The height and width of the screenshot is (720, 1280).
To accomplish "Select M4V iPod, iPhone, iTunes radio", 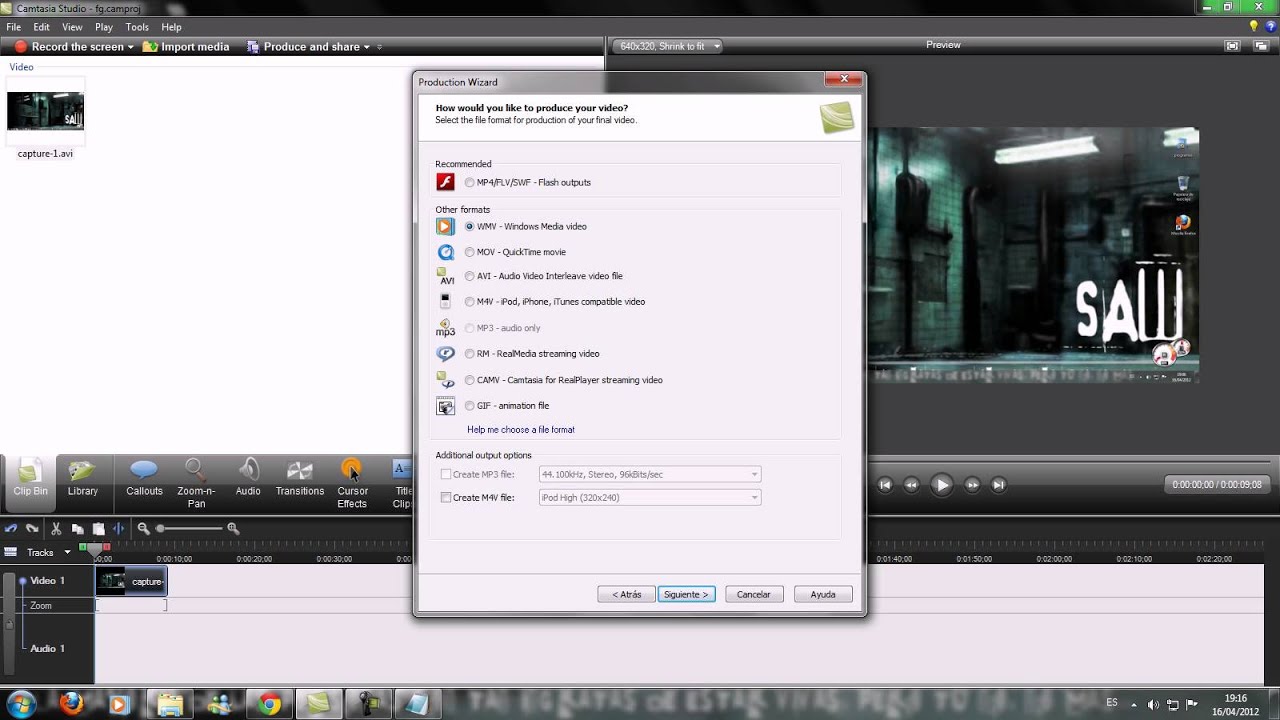I will 470,302.
